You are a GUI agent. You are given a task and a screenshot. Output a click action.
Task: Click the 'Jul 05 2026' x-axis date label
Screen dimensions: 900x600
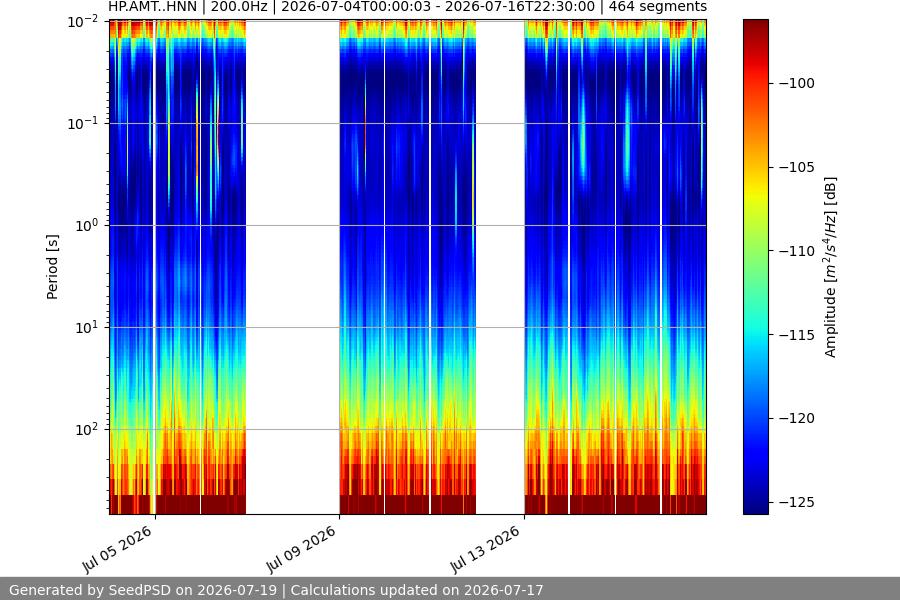coord(117,549)
